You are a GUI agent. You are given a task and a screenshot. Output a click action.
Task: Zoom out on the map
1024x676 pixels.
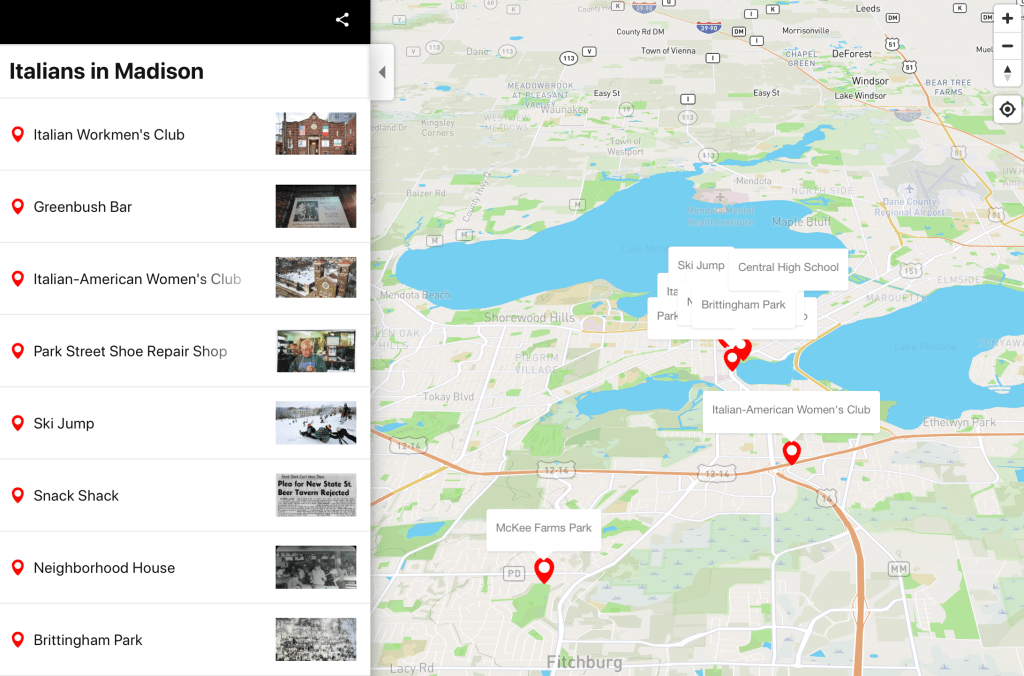click(x=1007, y=45)
